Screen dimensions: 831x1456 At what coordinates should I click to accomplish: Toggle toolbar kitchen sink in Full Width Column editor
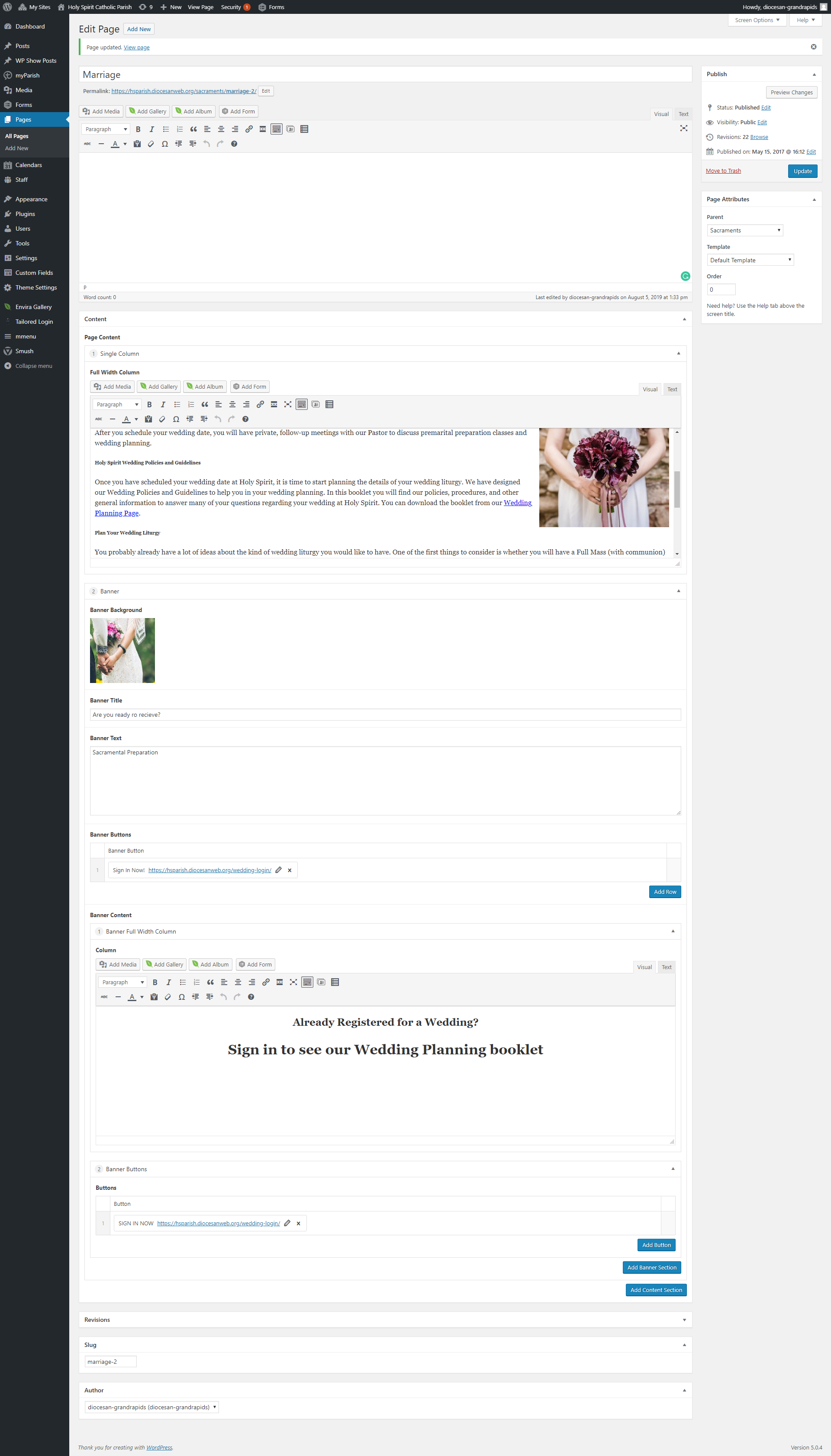(301, 405)
